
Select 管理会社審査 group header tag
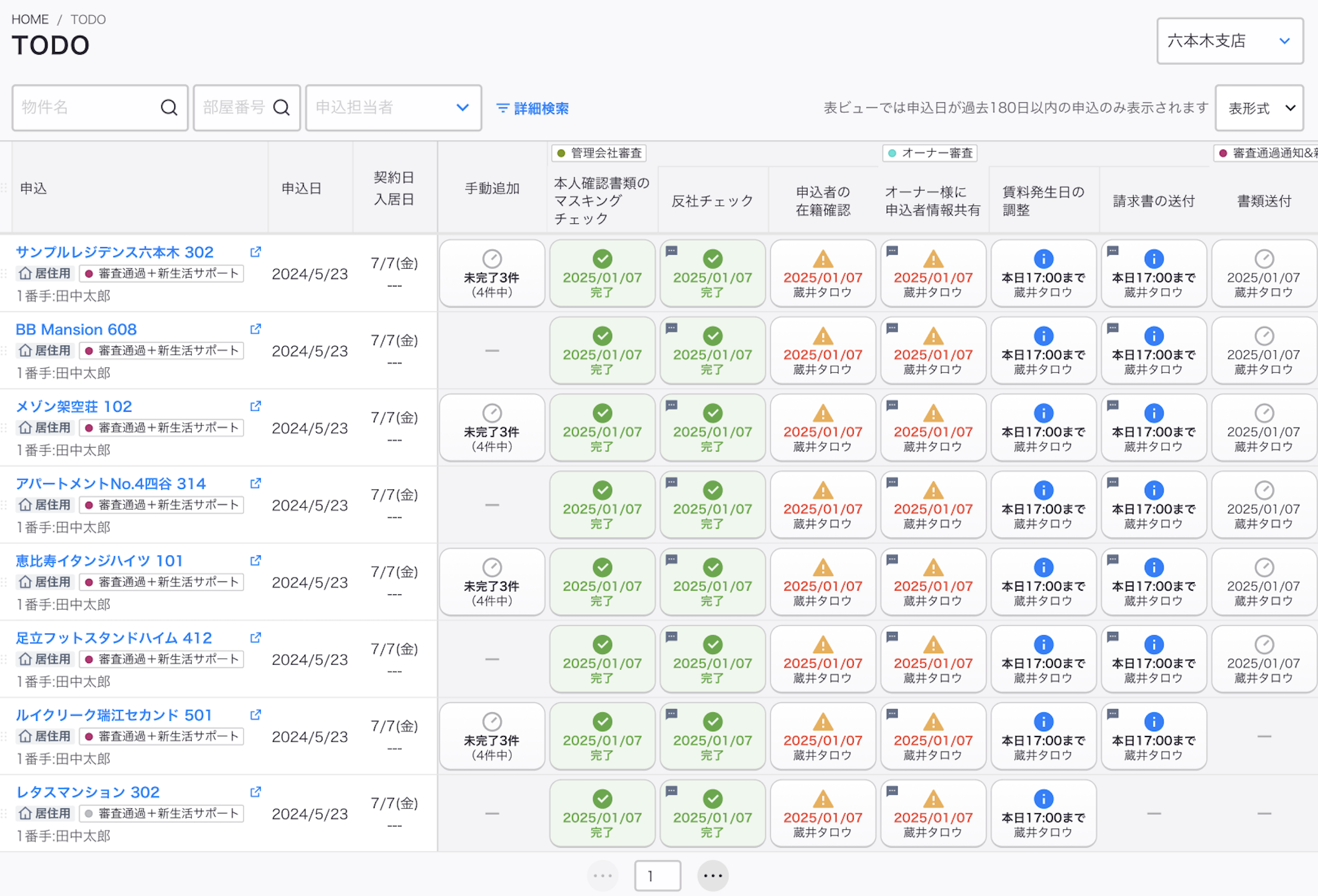(x=599, y=153)
